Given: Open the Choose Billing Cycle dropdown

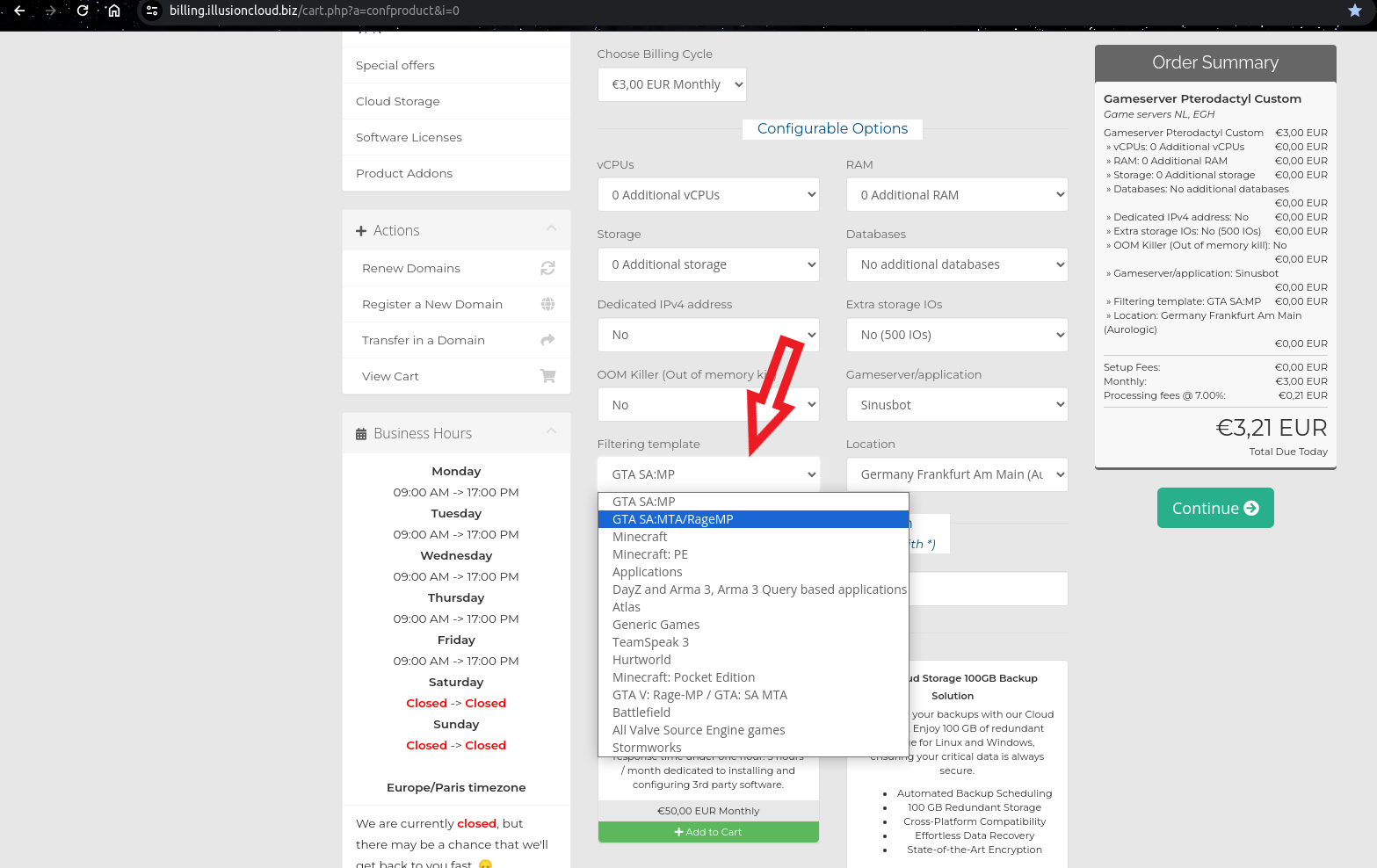Looking at the screenshot, I should (x=672, y=84).
